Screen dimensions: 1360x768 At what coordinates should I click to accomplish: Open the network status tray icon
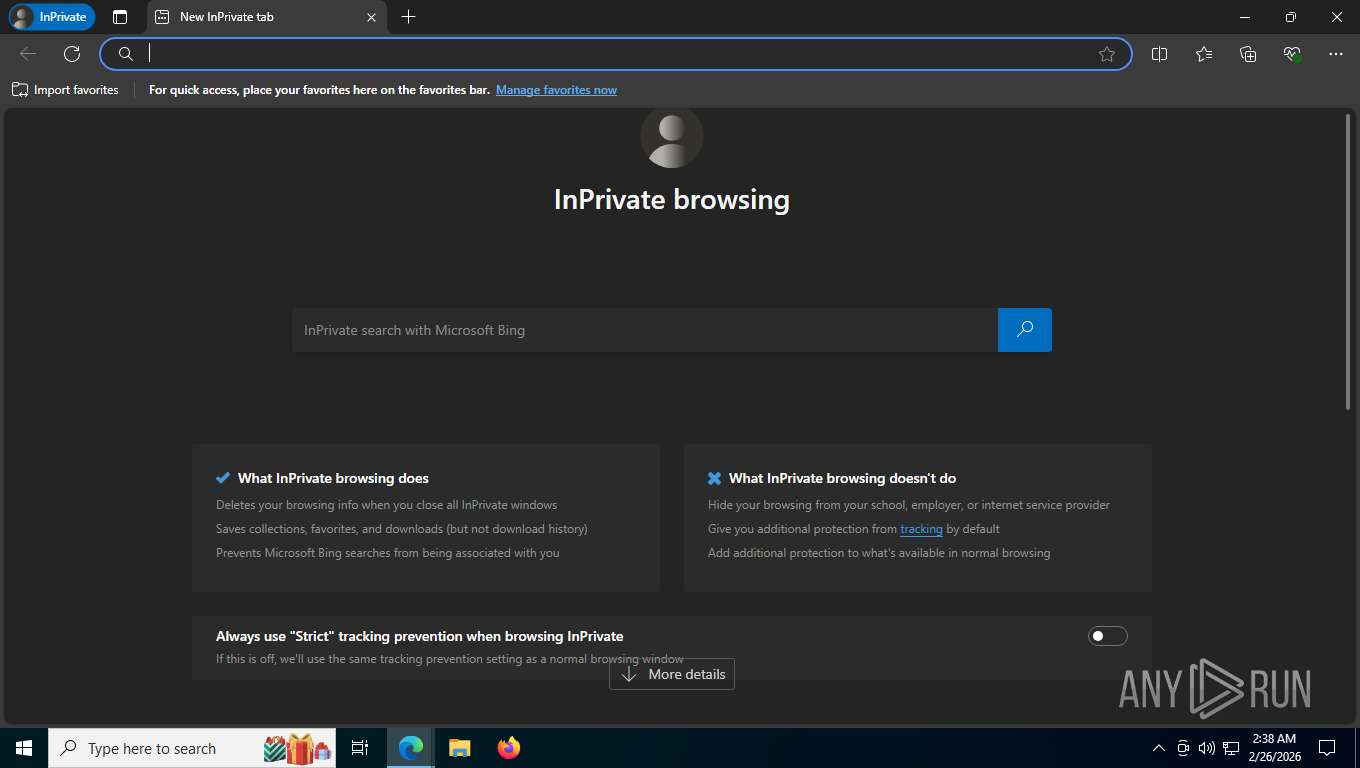tap(1231, 748)
